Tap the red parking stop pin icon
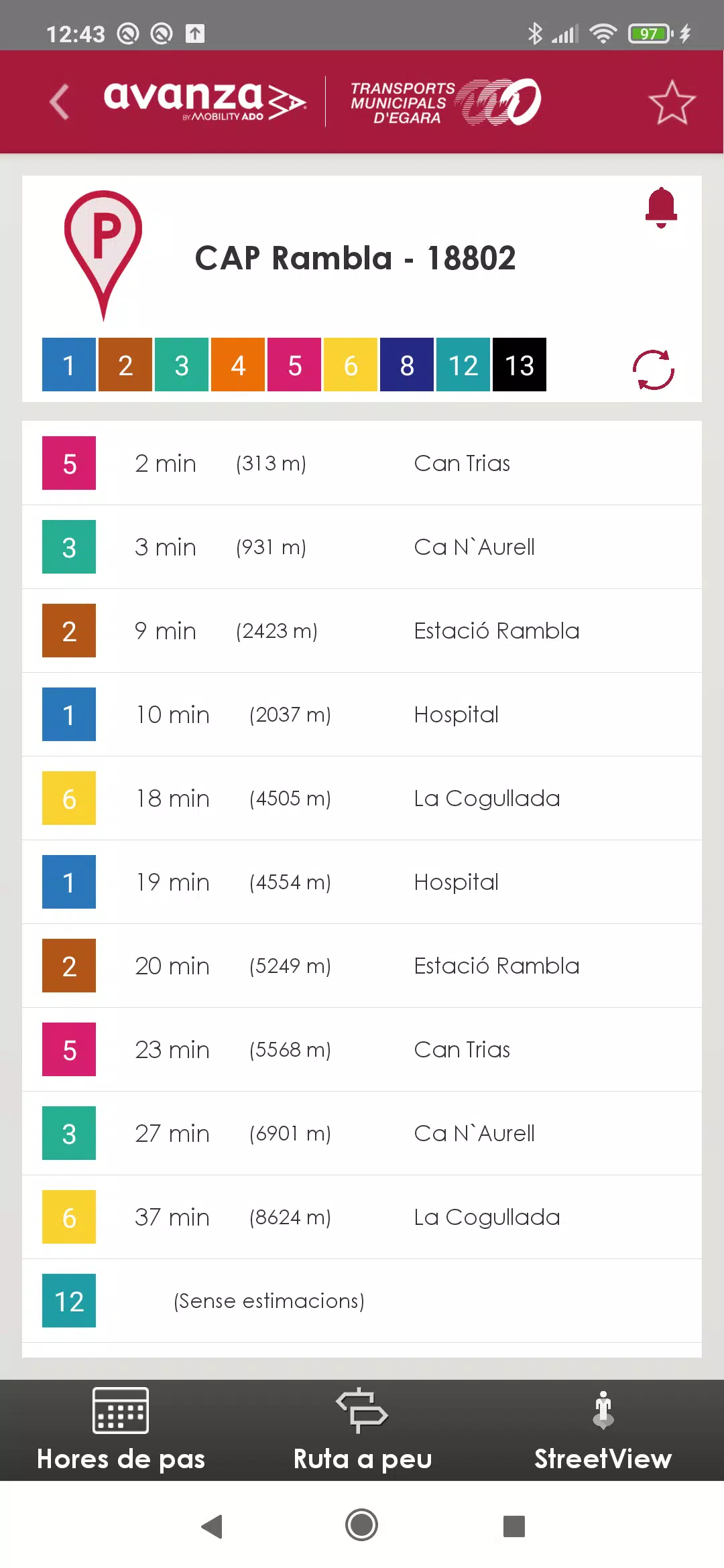This screenshot has height=1568, width=724. (x=103, y=255)
